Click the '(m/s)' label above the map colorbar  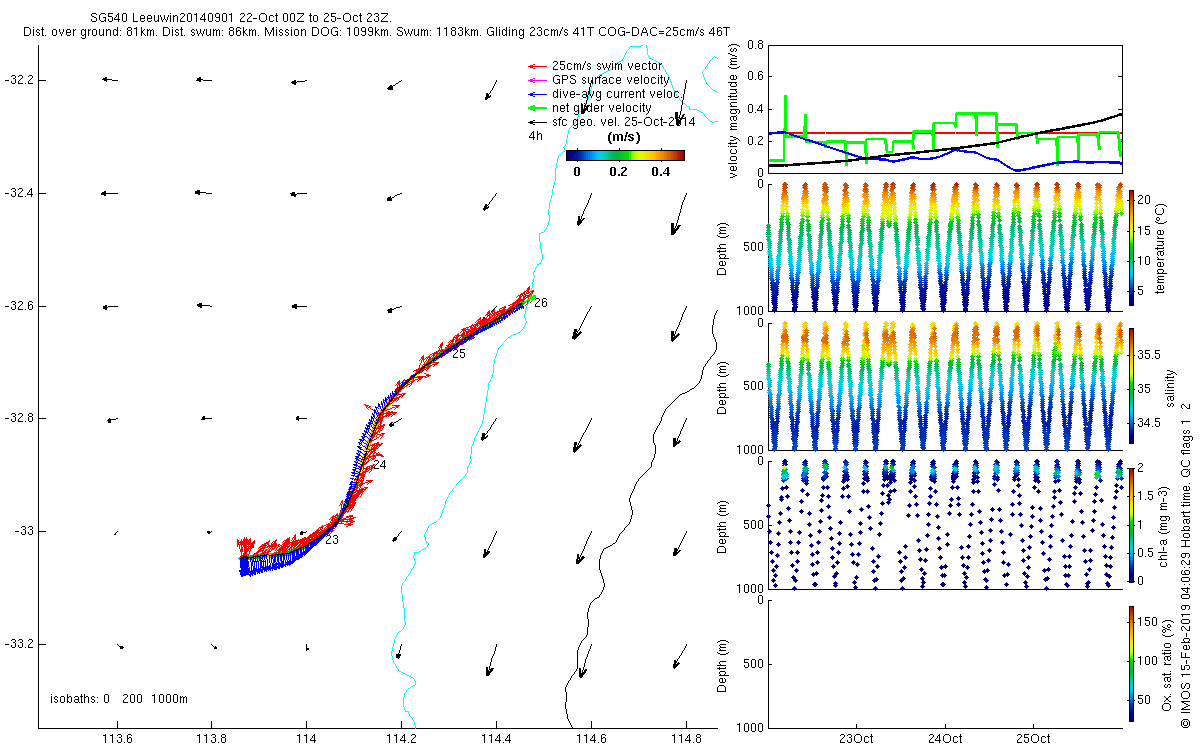pos(624,137)
